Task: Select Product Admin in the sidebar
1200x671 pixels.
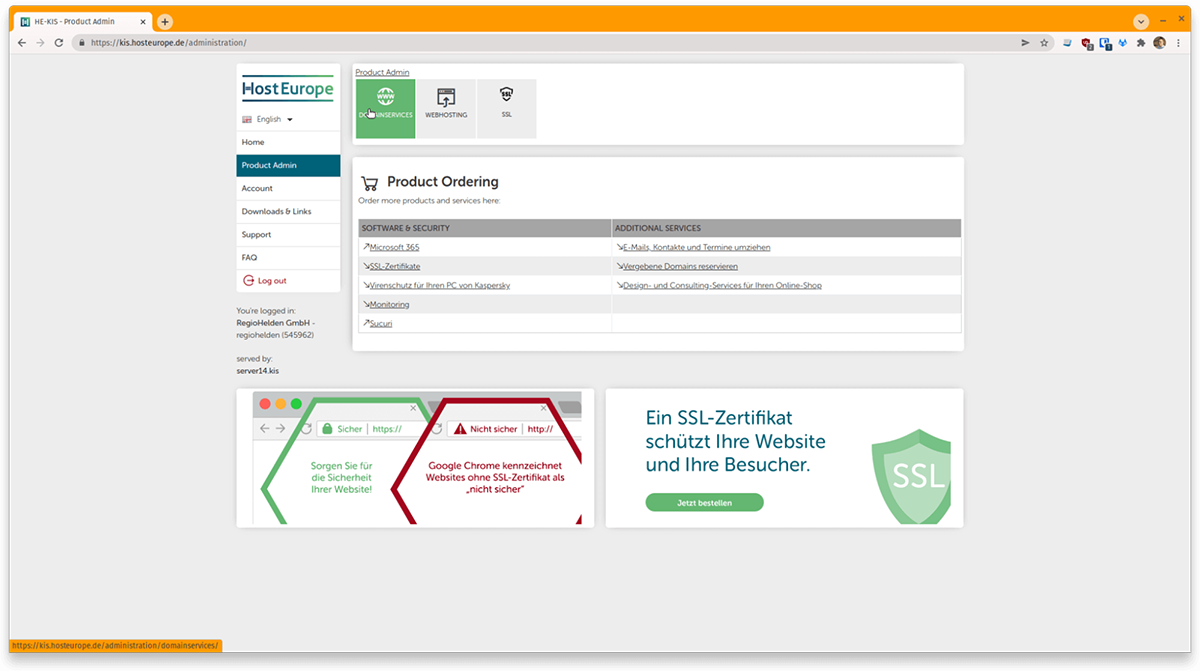Action: 288,165
